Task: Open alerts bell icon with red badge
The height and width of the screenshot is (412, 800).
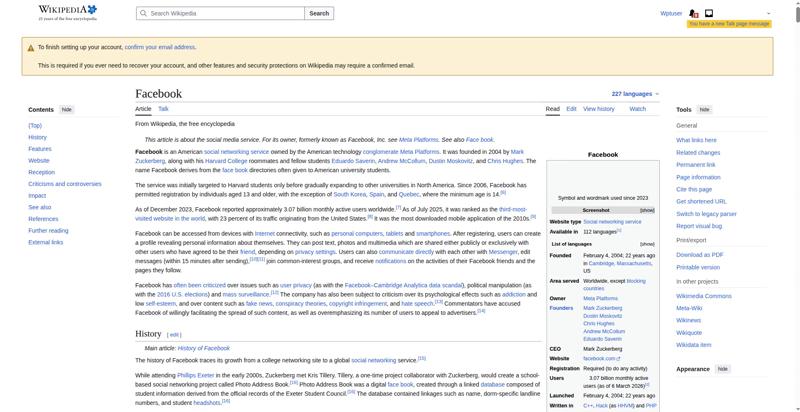Action: point(693,13)
